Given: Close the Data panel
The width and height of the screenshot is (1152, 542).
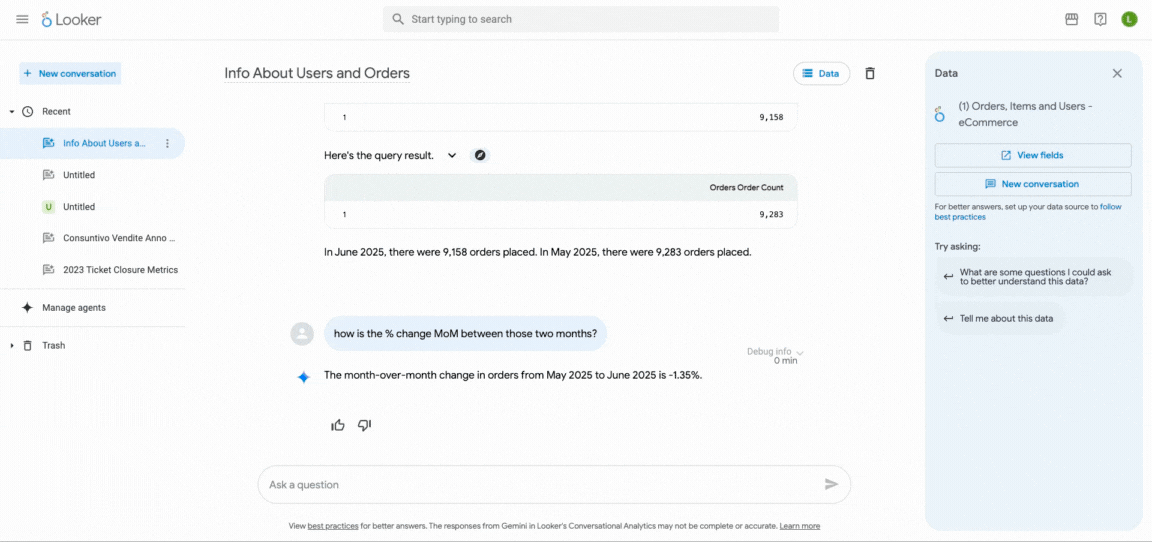Looking at the screenshot, I should 1117,73.
